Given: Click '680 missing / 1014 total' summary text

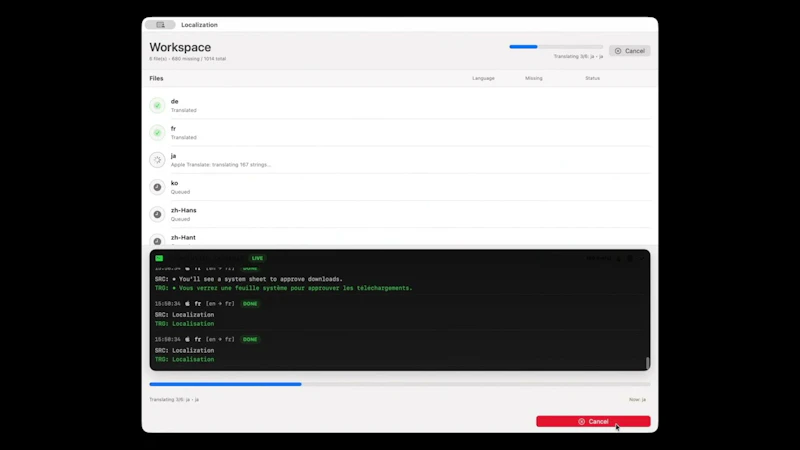Looking at the screenshot, I should tap(199, 59).
